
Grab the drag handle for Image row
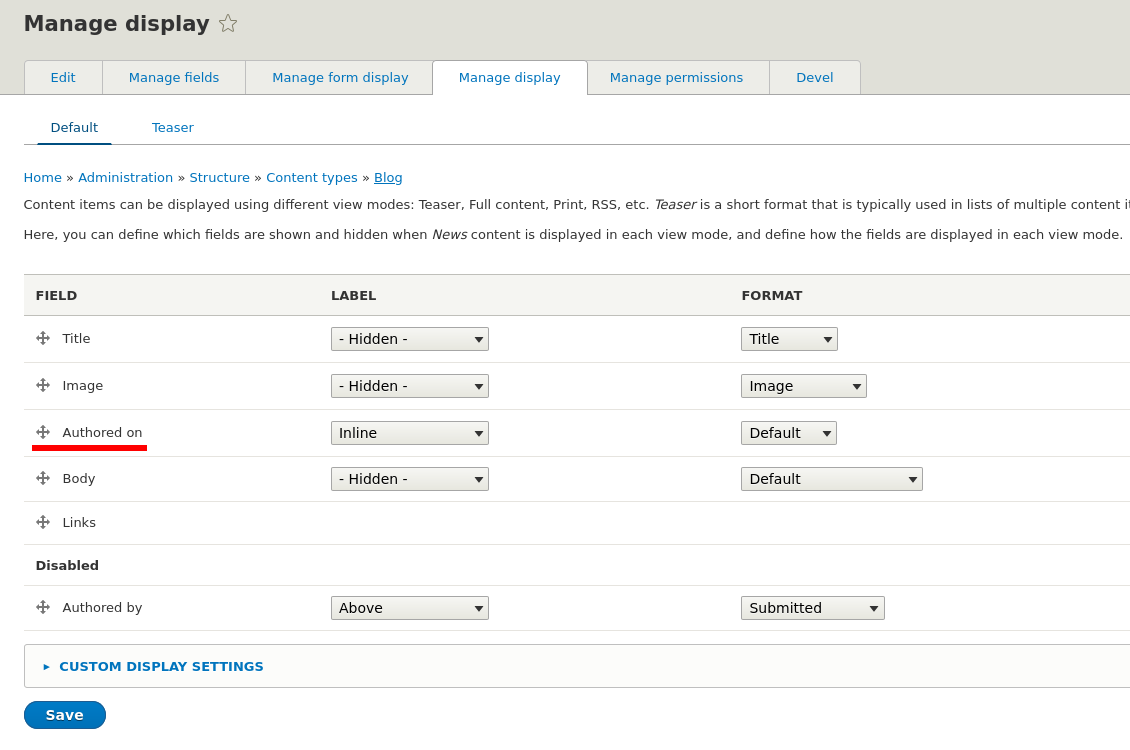pos(43,385)
